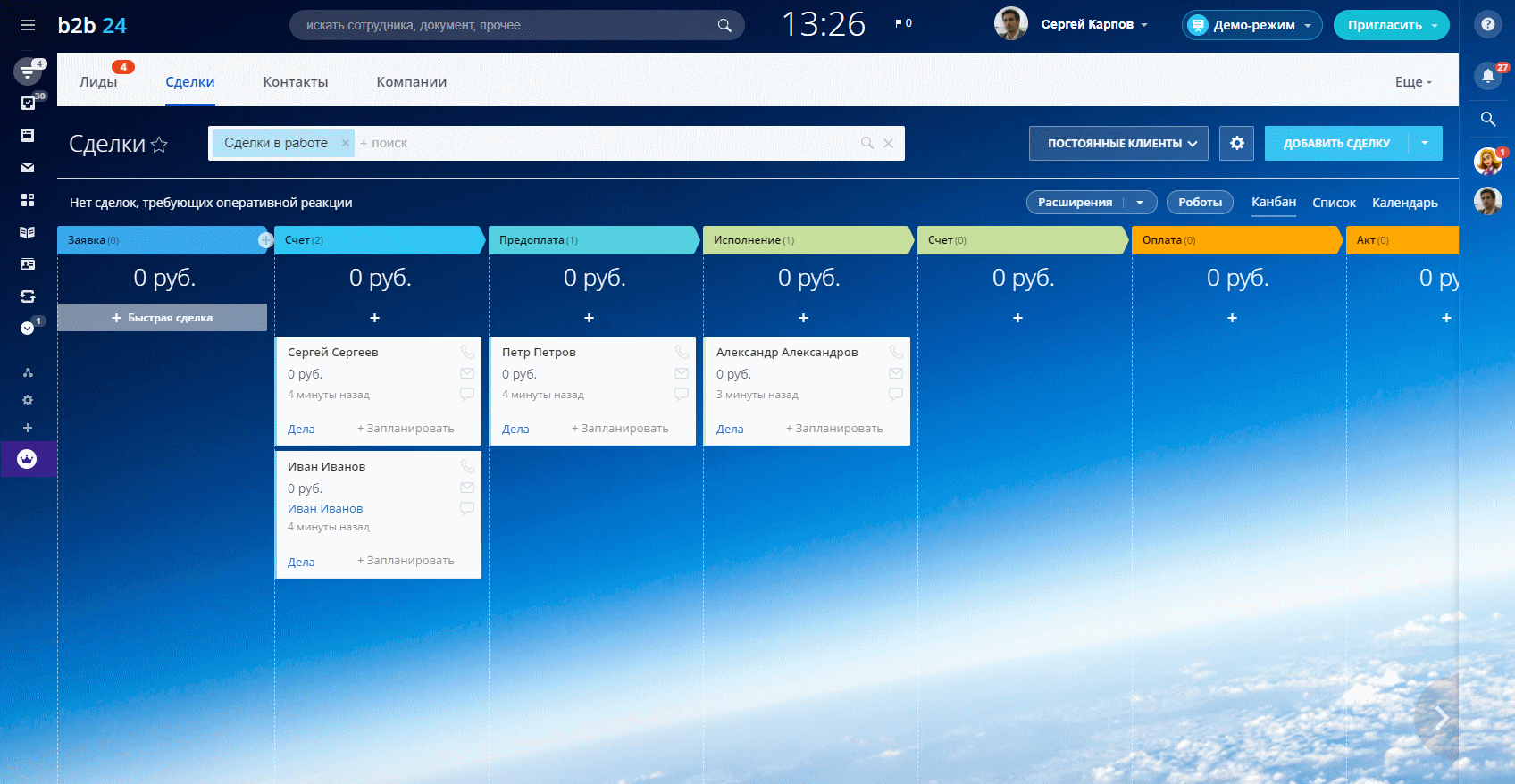Click the Пригласить button
The width and height of the screenshot is (1515, 784).
coord(1385,25)
